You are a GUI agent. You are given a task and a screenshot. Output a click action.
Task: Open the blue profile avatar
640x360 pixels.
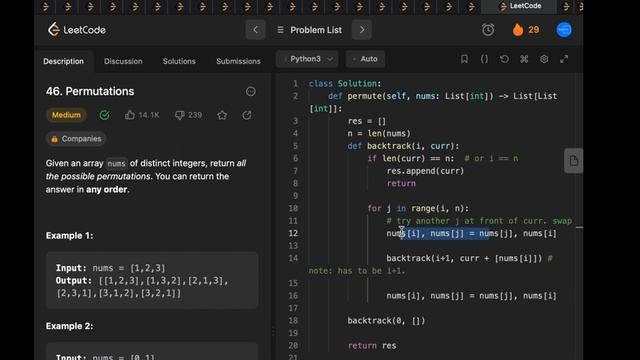564,30
